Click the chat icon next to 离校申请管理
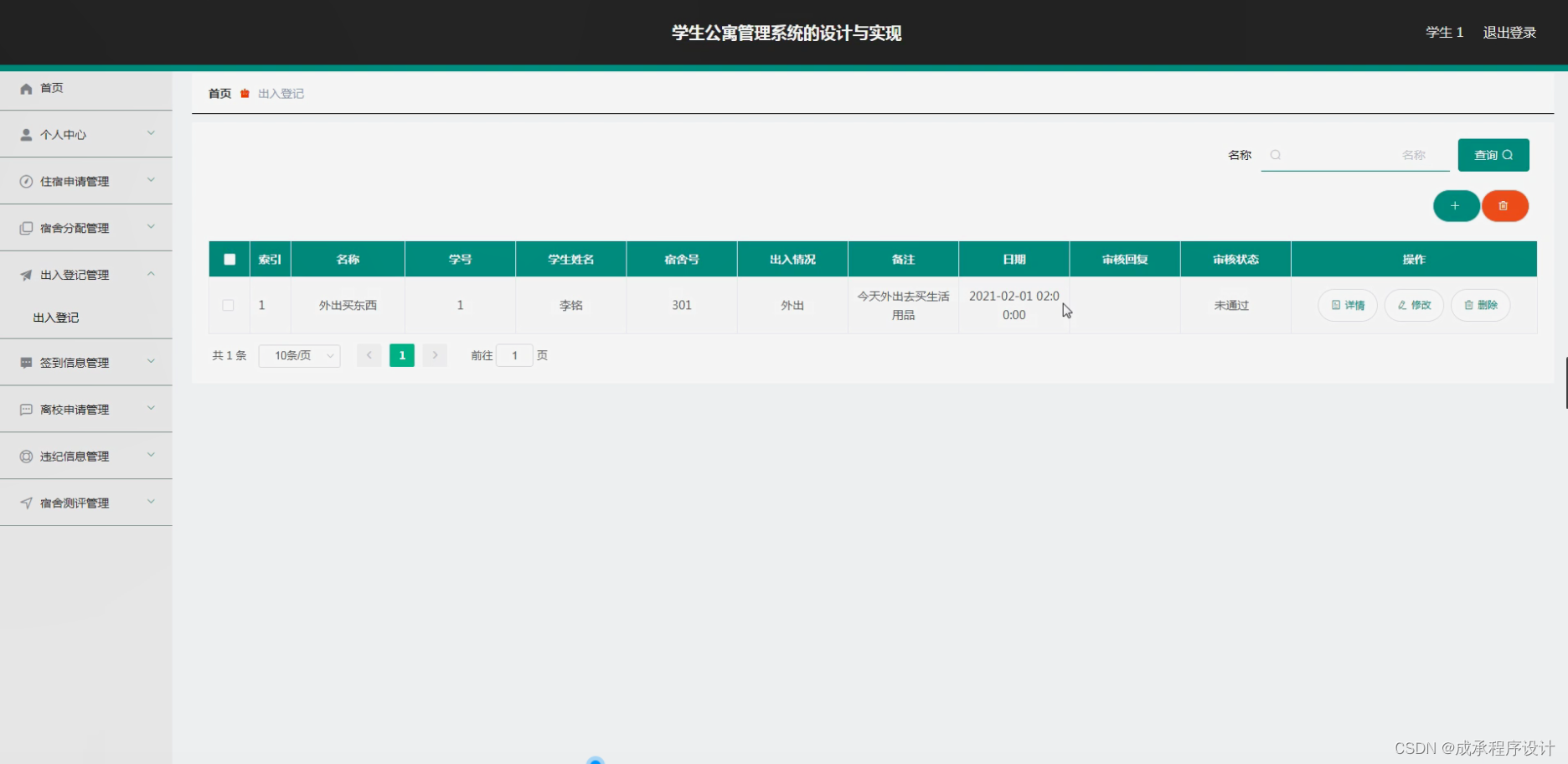1568x764 pixels. tap(25, 409)
